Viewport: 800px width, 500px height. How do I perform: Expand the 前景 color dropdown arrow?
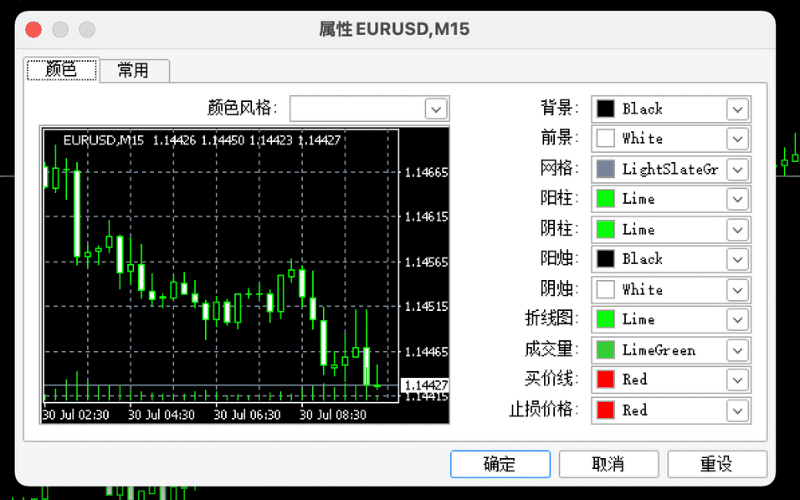click(x=737, y=139)
